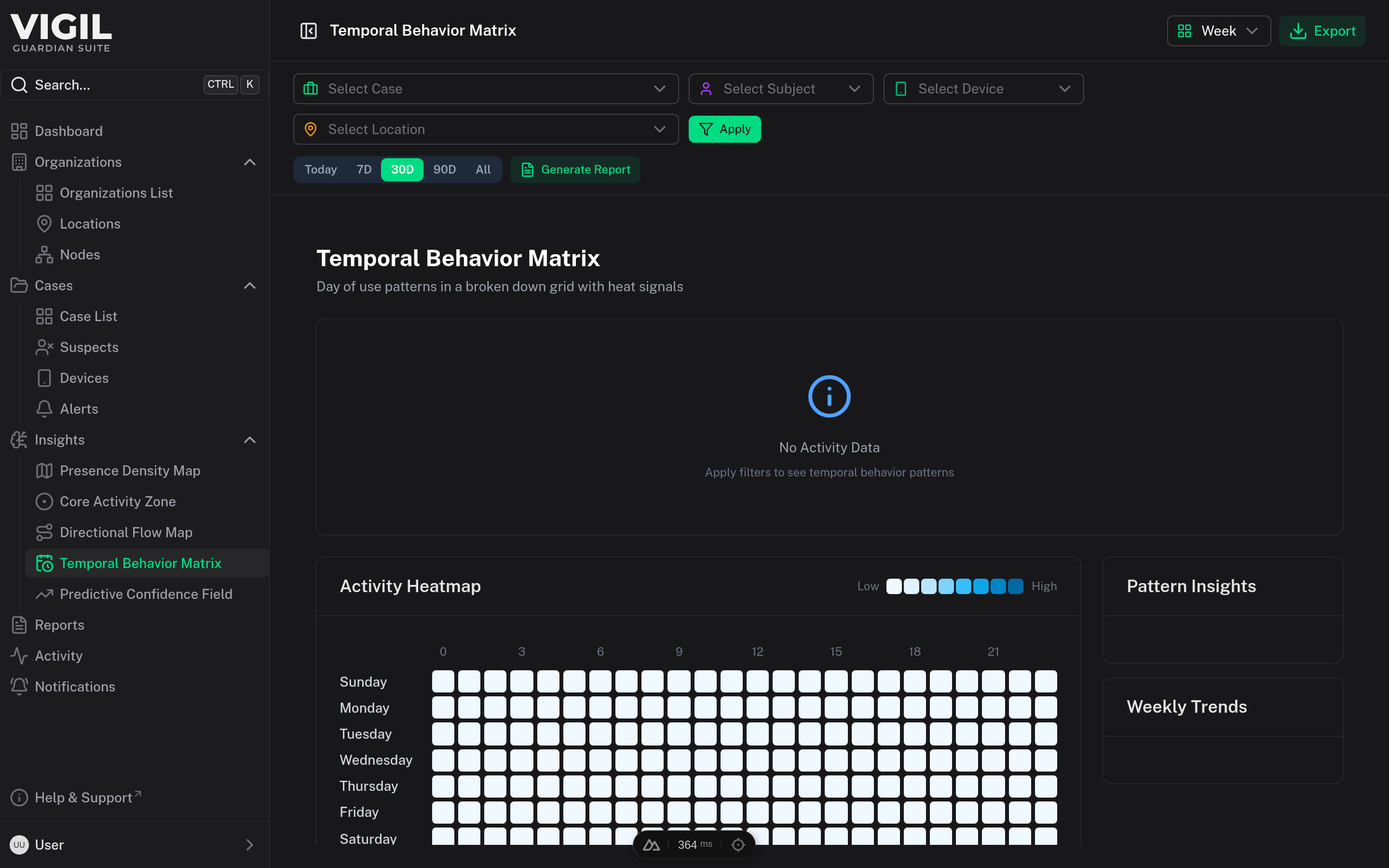Open Case List menu item
This screenshot has height=868, width=1389.
pyautogui.click(x=147, y=316)
